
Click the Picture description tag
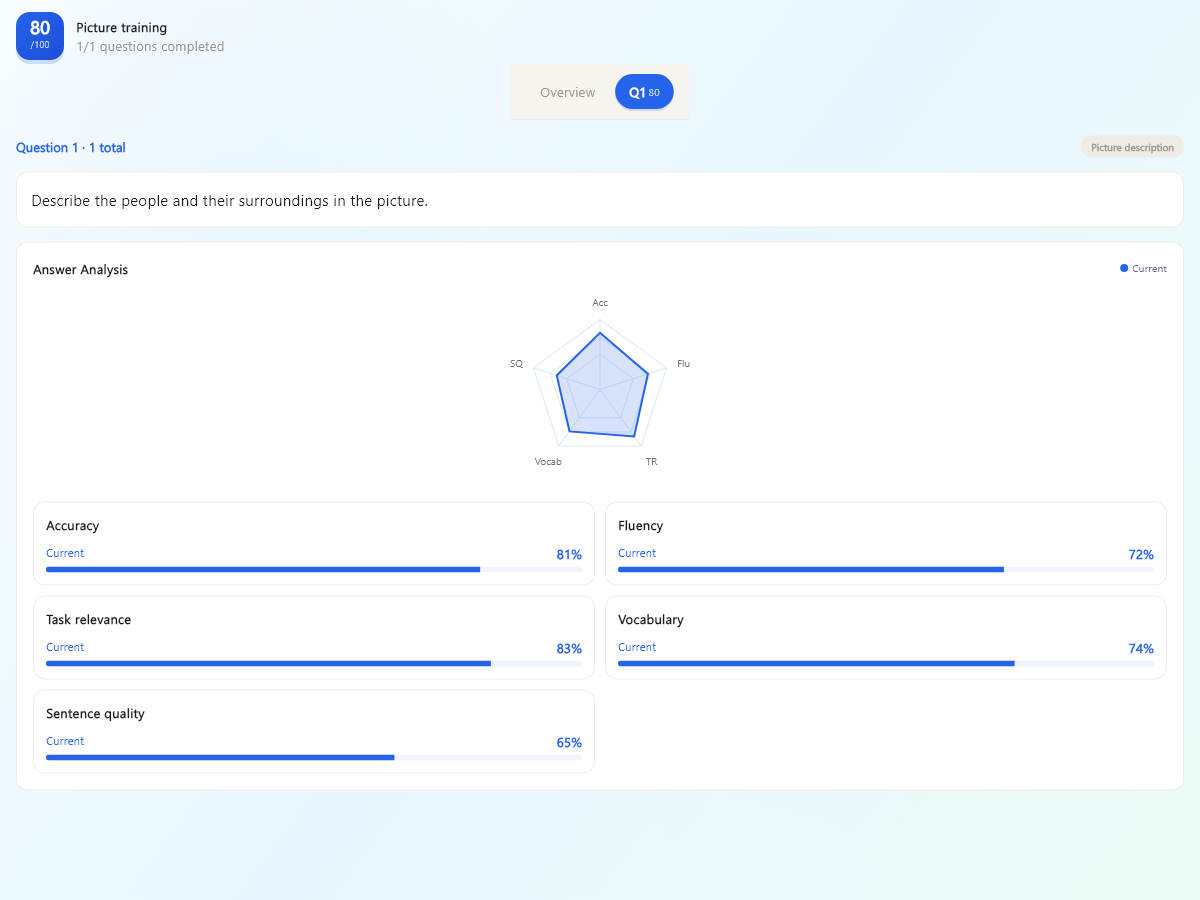click(x=1132, y=147)
